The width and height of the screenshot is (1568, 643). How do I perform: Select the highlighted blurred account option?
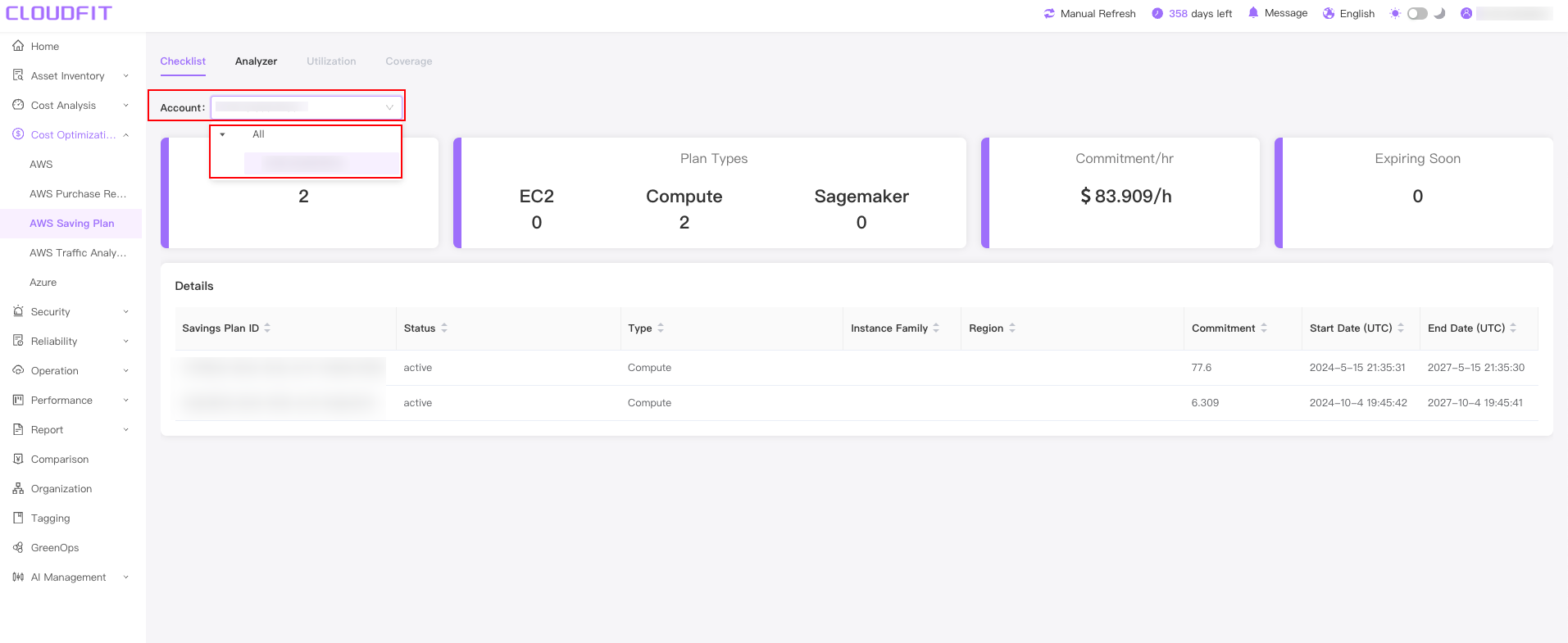(x=321, y=164)
